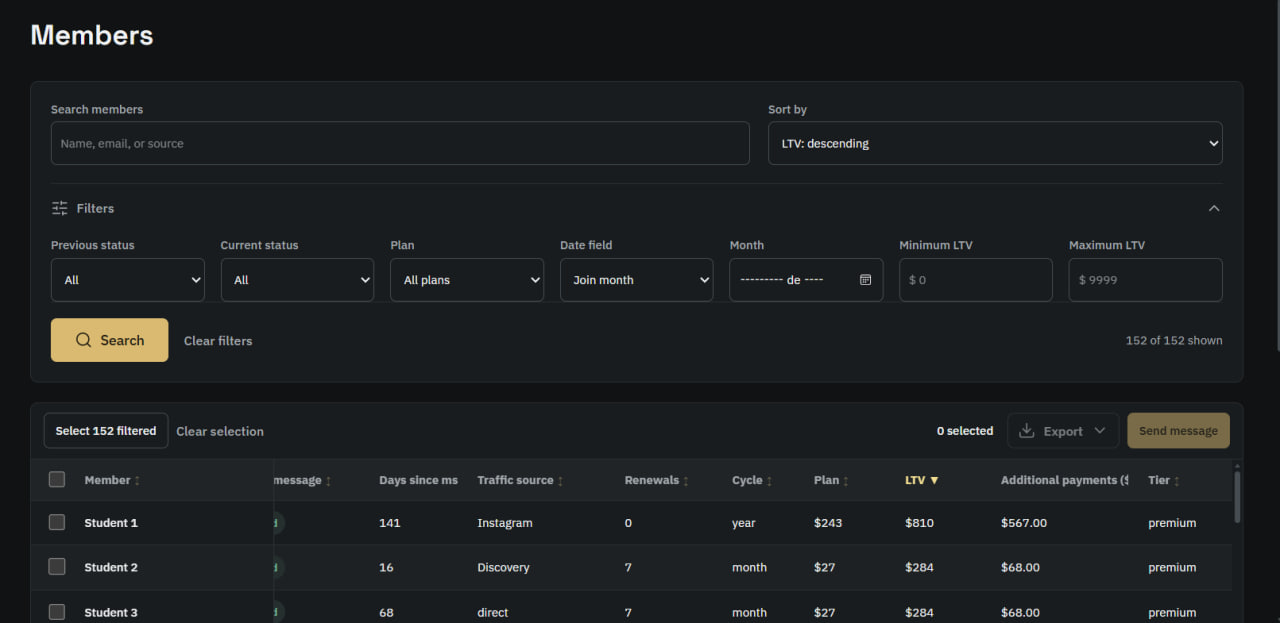Select the Student 1 checkbox
The height and width of the screenshot is (623, 1280).
pyautogui.click(x=57, y=522)
